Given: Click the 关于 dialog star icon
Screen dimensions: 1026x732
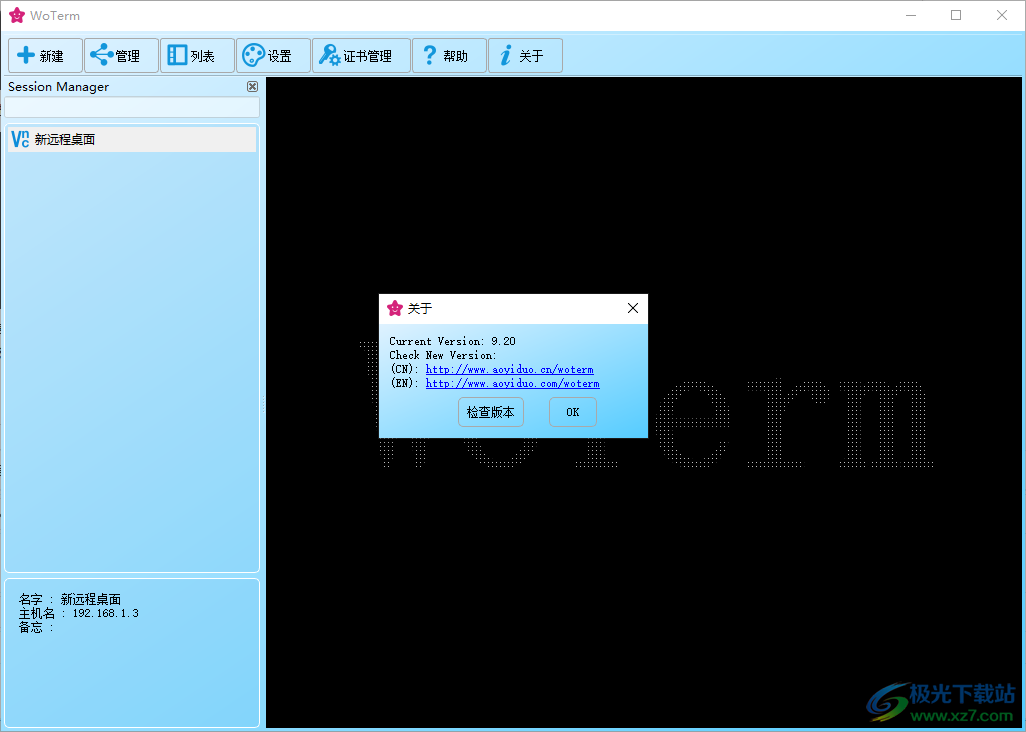Looking at the screenshot, I should click(395, 308).
